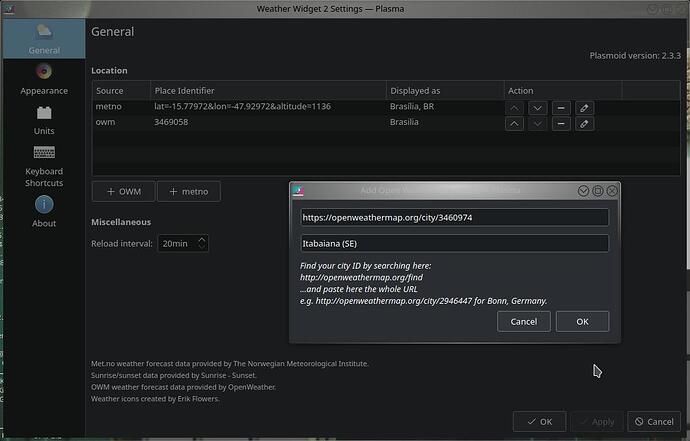690x441 pixels.
Task: Select the General tab in sidebar
Action: pos(44,39)
